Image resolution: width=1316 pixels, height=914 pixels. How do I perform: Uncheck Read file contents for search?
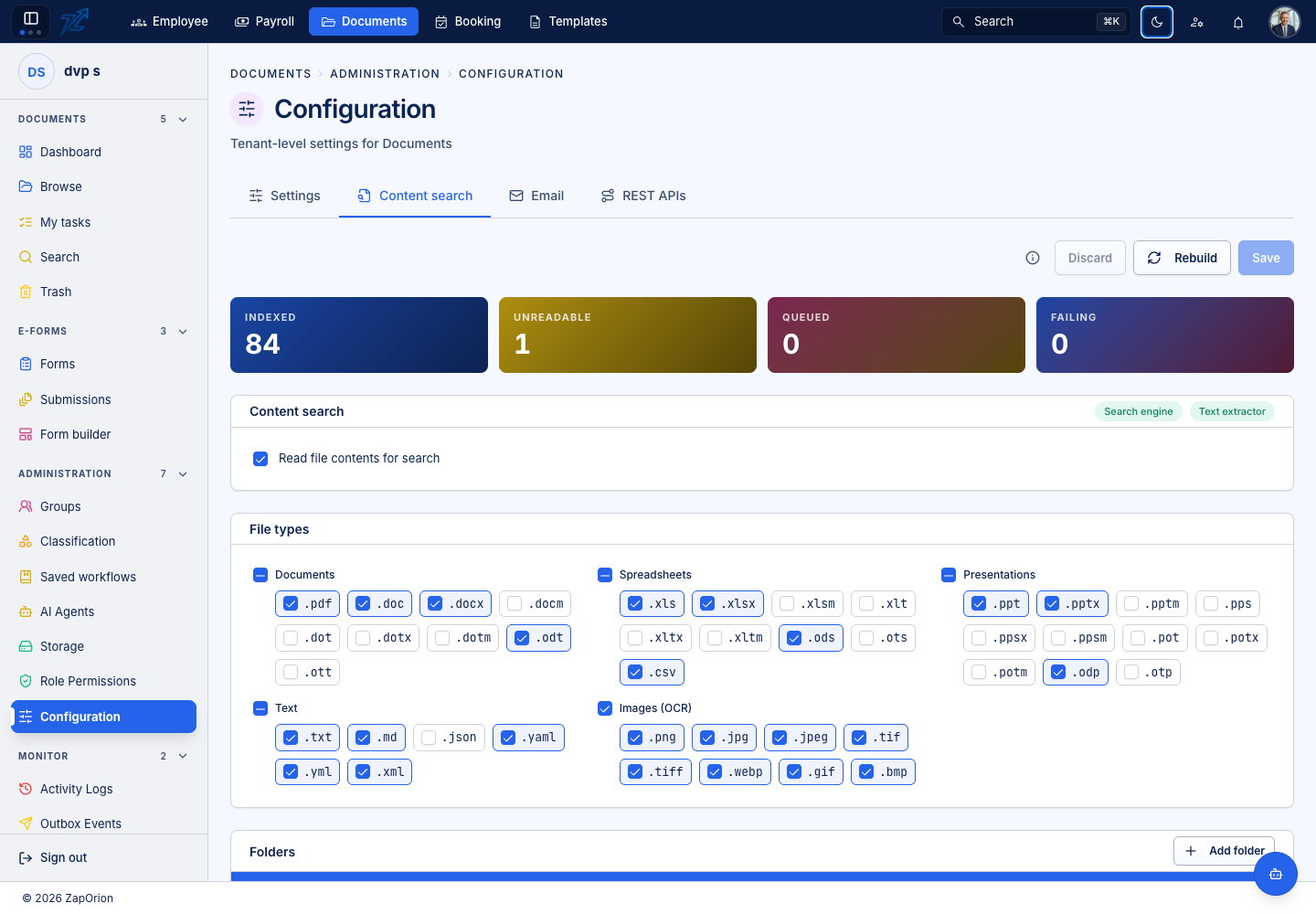(260, 459)
